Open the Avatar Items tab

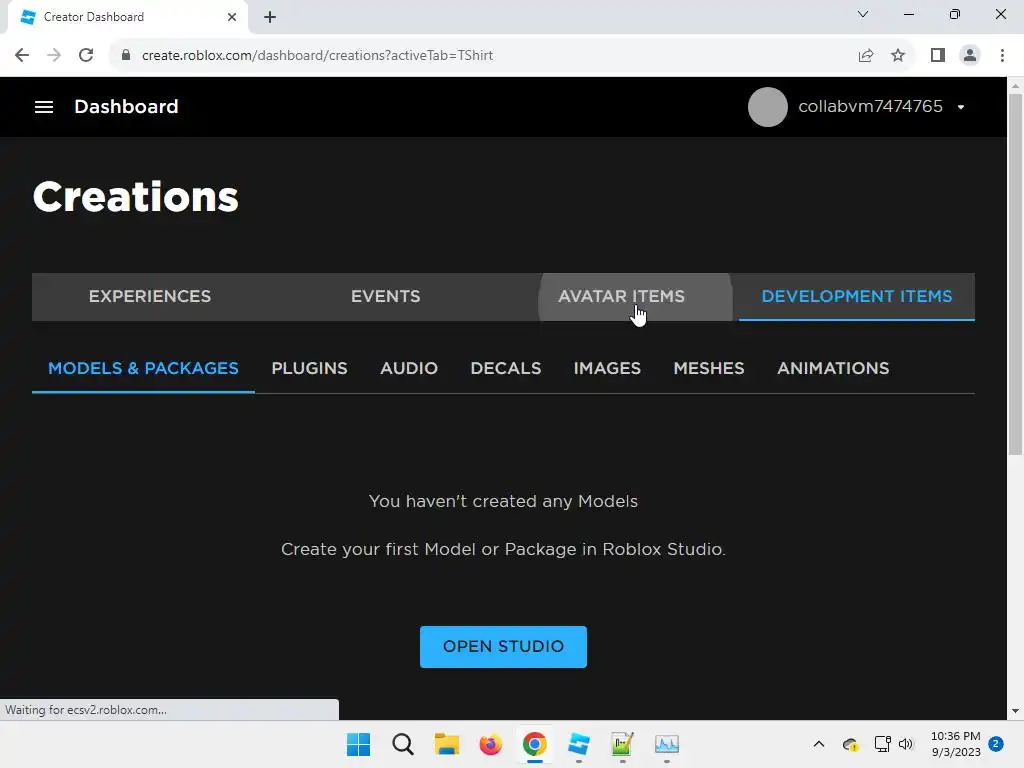click(621, 296)
